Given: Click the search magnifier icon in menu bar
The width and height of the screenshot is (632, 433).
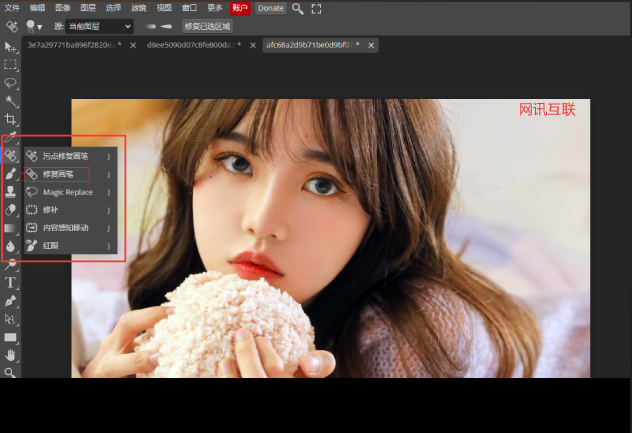Looking at the screenshot, I should pyautogui.click(x=298, y=8).
